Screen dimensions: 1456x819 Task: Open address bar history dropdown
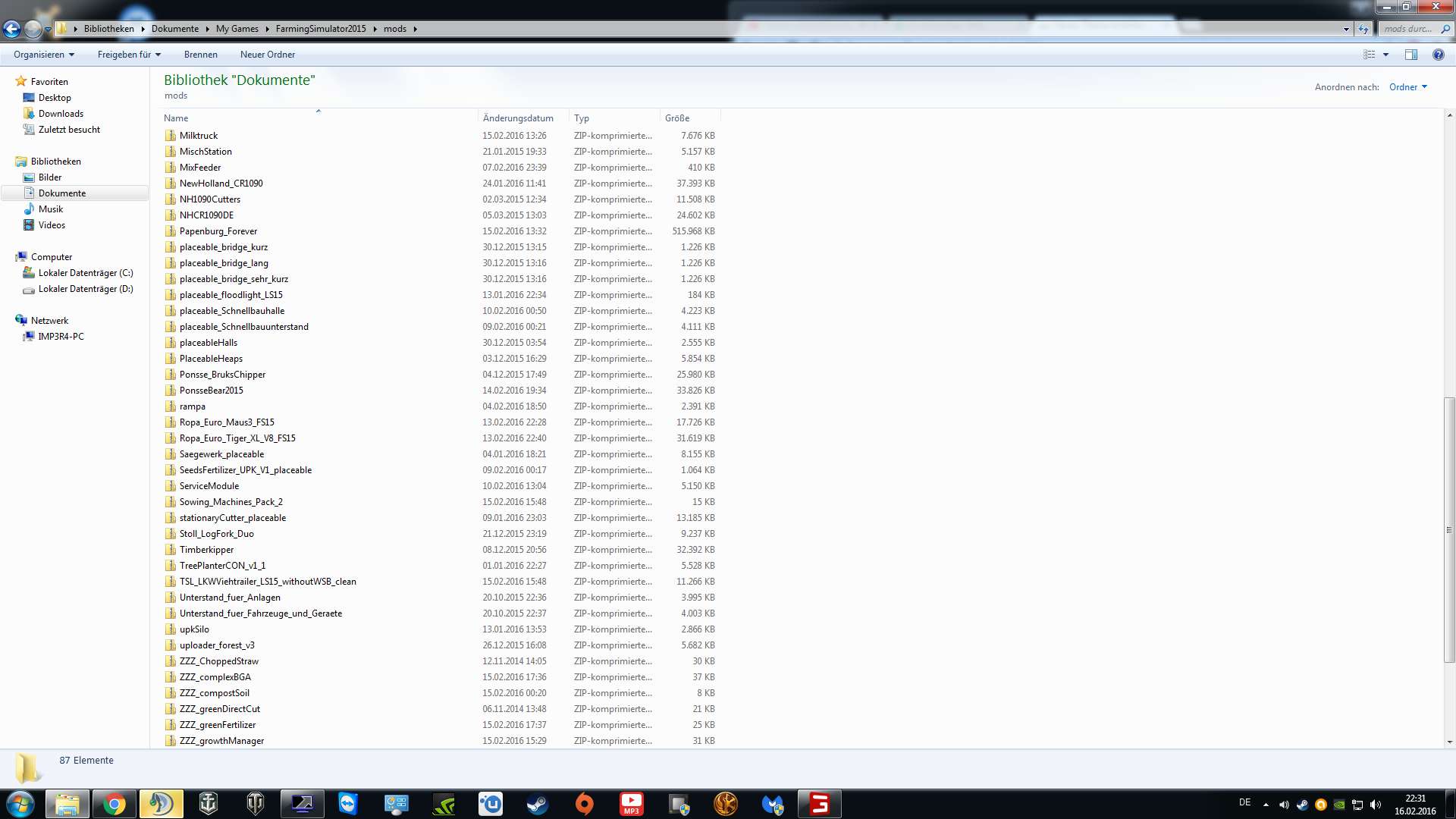click(x=1347, y=29)
